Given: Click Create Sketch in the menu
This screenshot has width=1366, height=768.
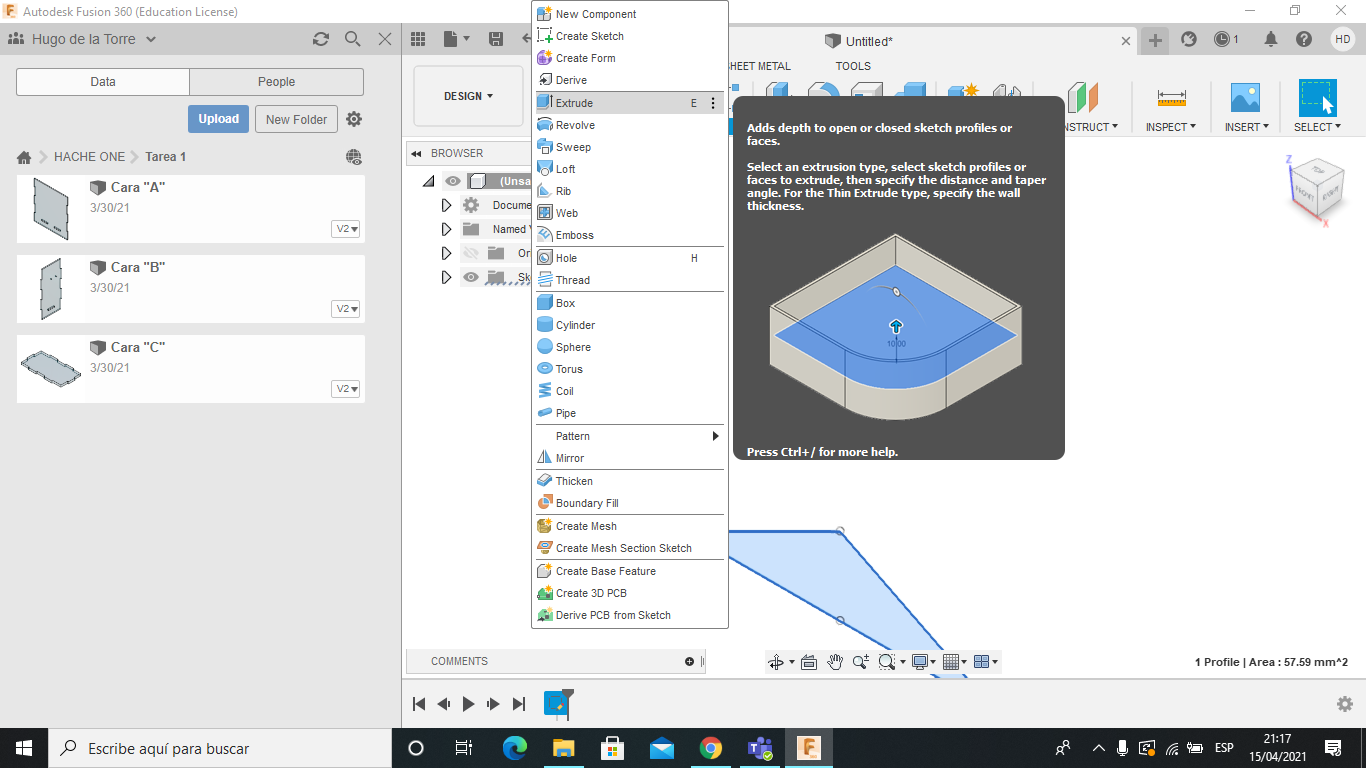Looking at the screenshot, I should [x=630, y=36].
